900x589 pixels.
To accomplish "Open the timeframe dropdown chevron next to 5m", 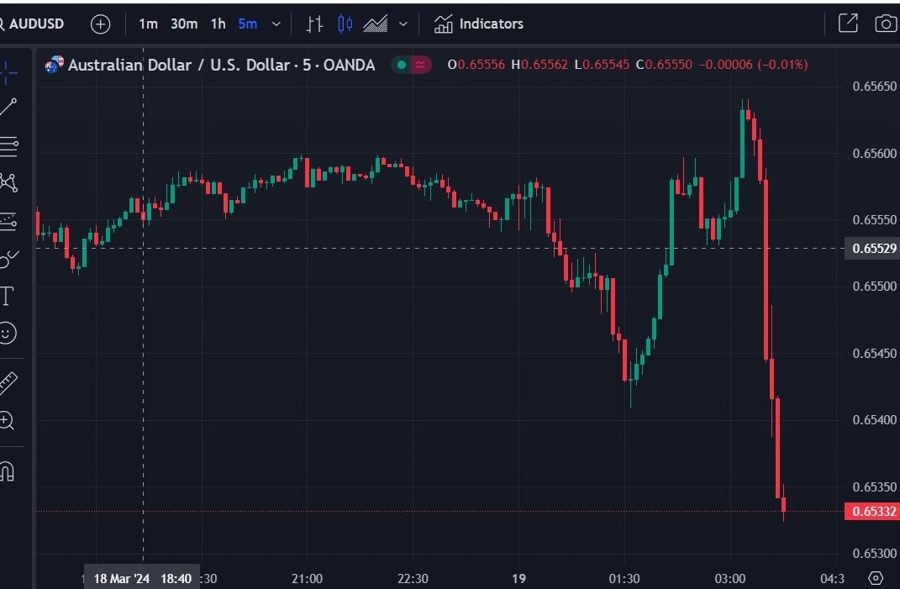I will tap(276, 23).
